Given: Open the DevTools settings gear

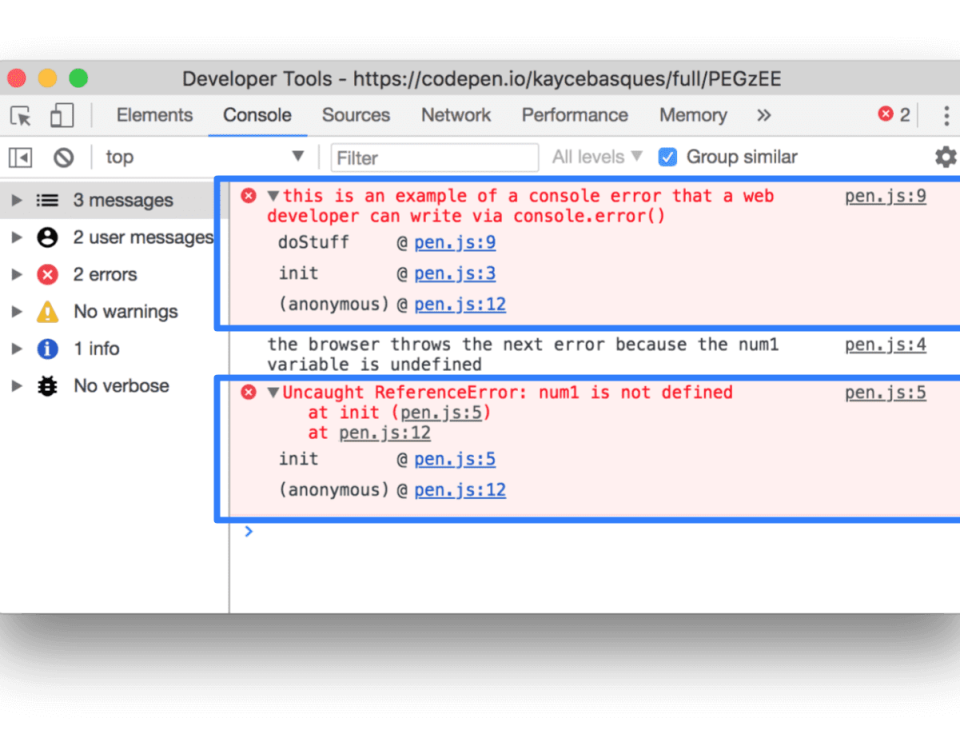Looking at the screenshot, I should coord(944,157).
